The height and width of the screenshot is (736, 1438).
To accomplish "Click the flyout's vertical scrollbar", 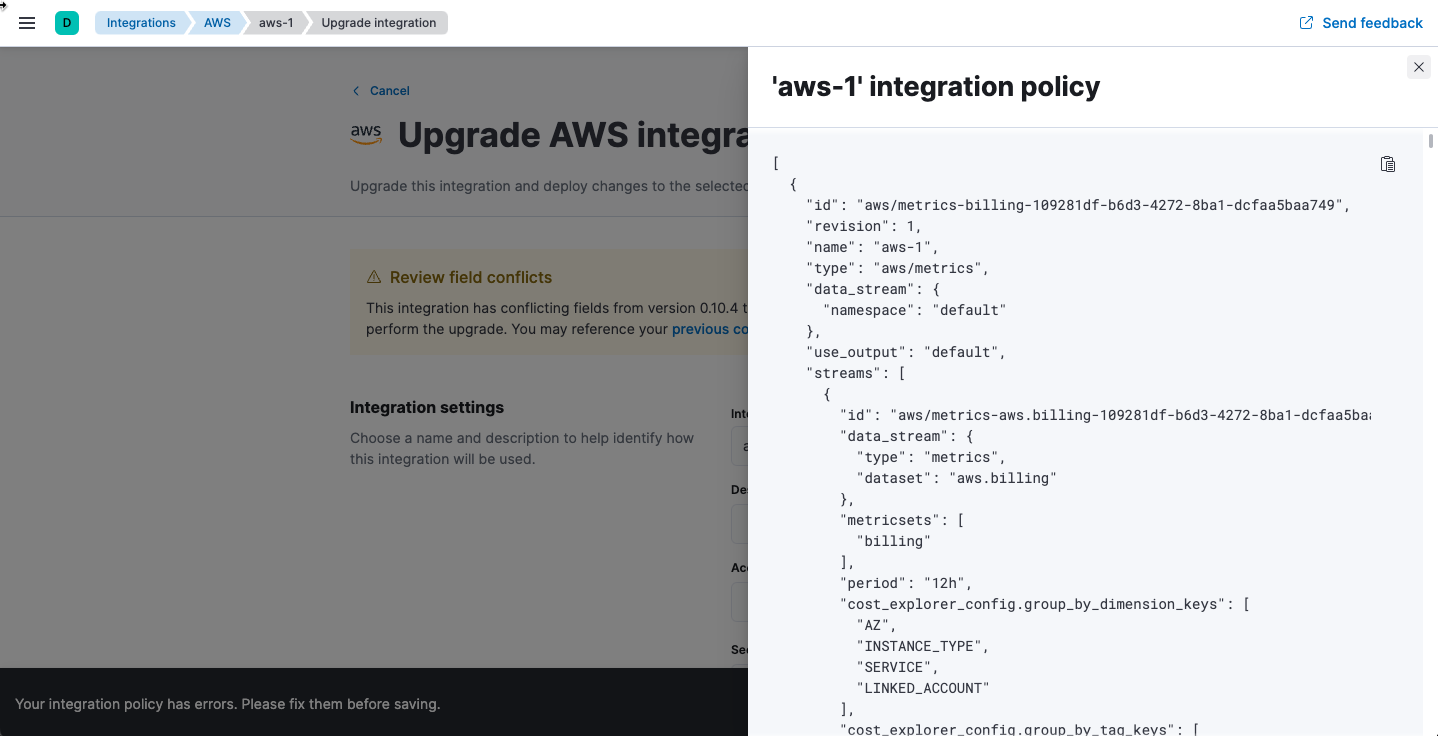I will [1431, 141].
